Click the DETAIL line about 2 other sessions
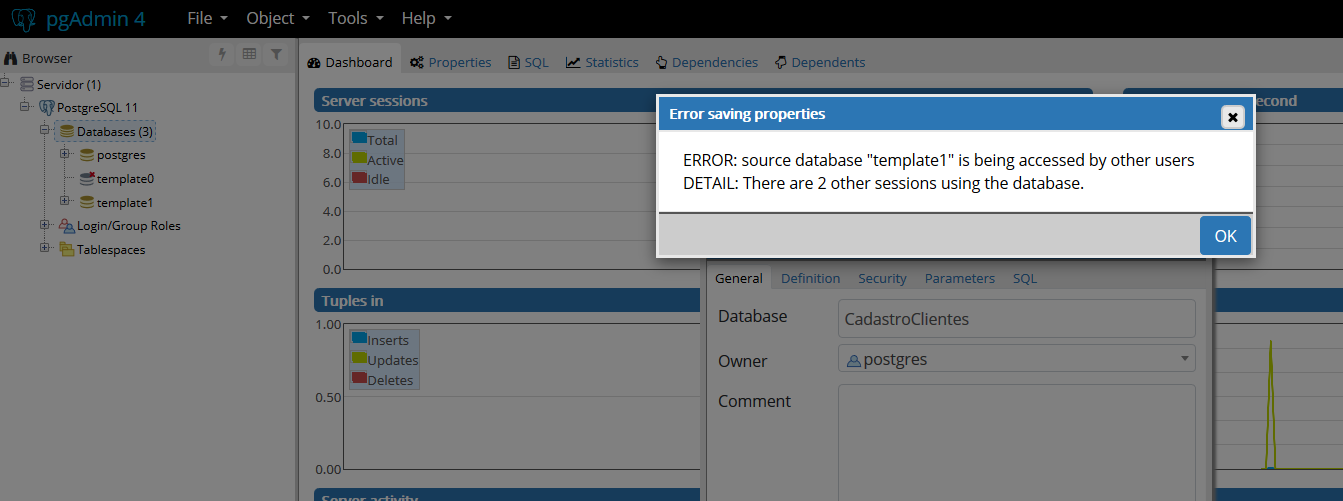 (x=884, y=183)
